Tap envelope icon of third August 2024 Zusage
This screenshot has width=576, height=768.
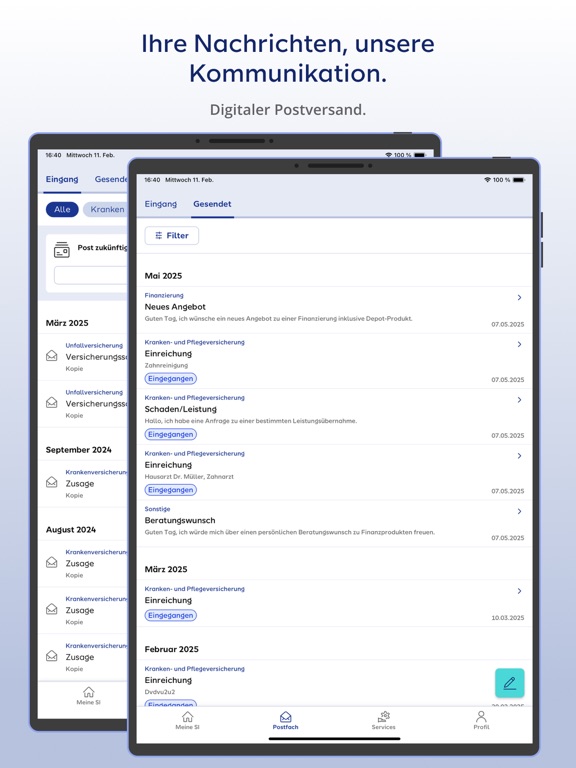[x=51, y=655]
